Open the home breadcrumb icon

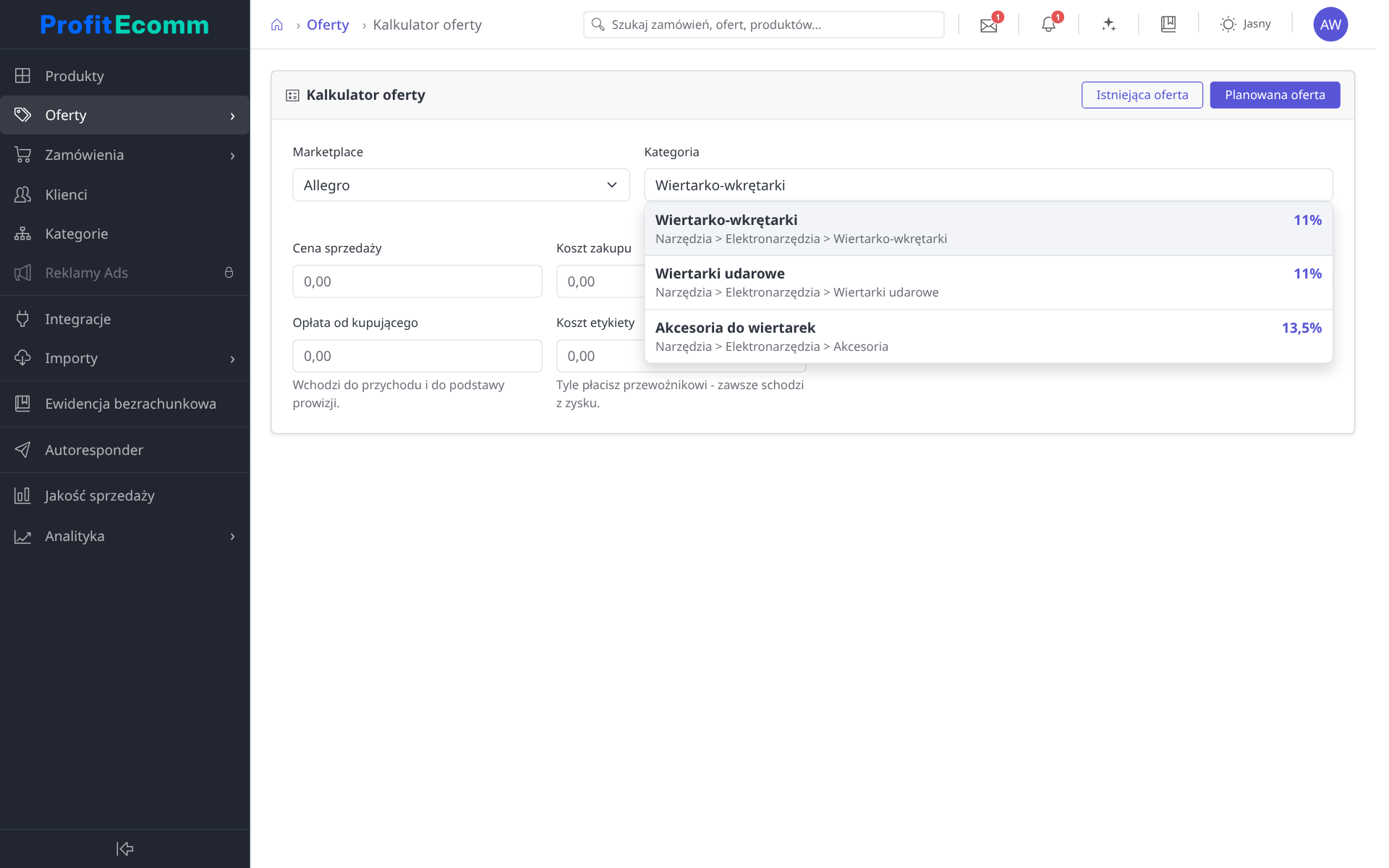point(276,25)
